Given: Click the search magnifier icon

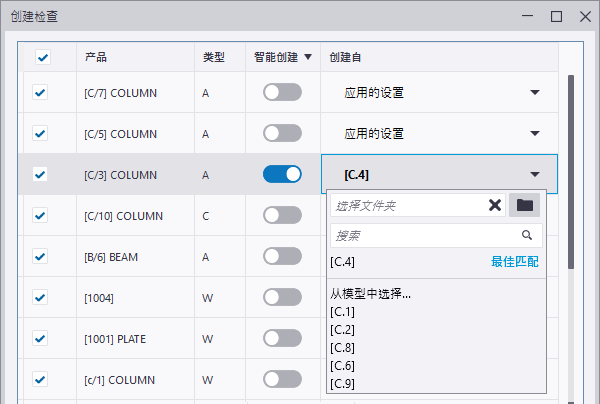Looking at the screenshot, I should pos(527,235).
